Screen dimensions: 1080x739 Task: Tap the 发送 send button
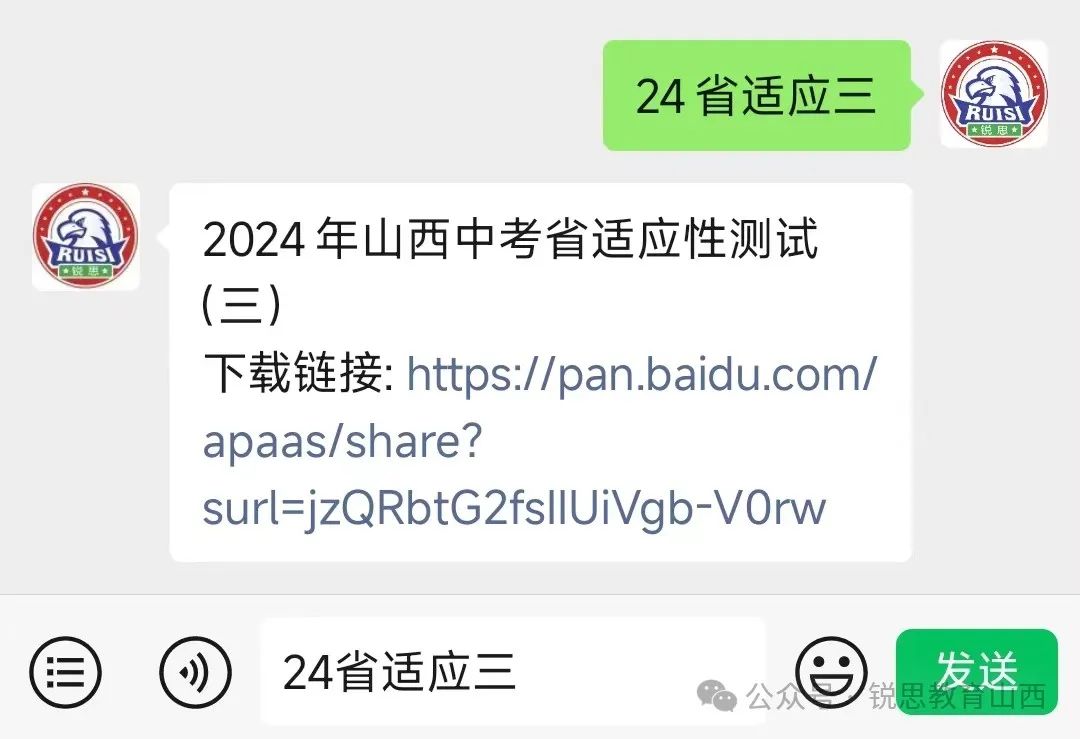coord(976,672)
